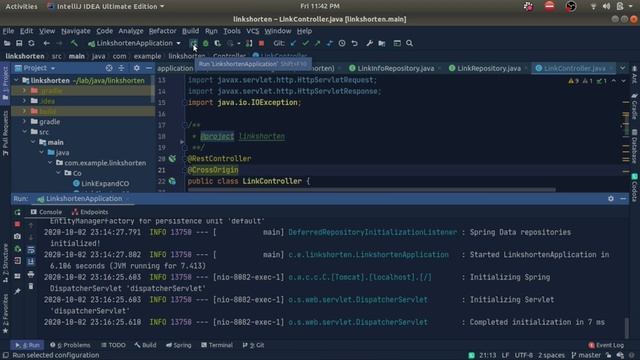This screenshot has height=360, width=640.
Task: Expand the gradle folder node
Action: [x=24, y=122]
